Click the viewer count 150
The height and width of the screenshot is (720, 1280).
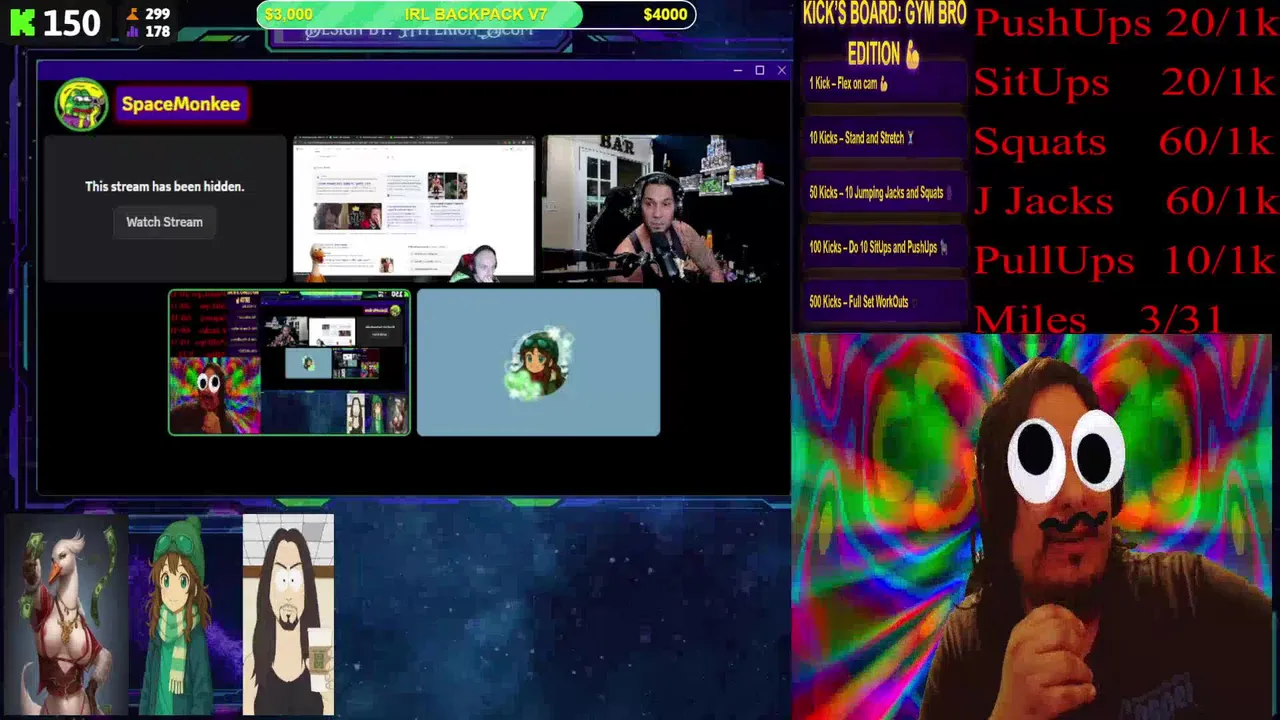71,22
